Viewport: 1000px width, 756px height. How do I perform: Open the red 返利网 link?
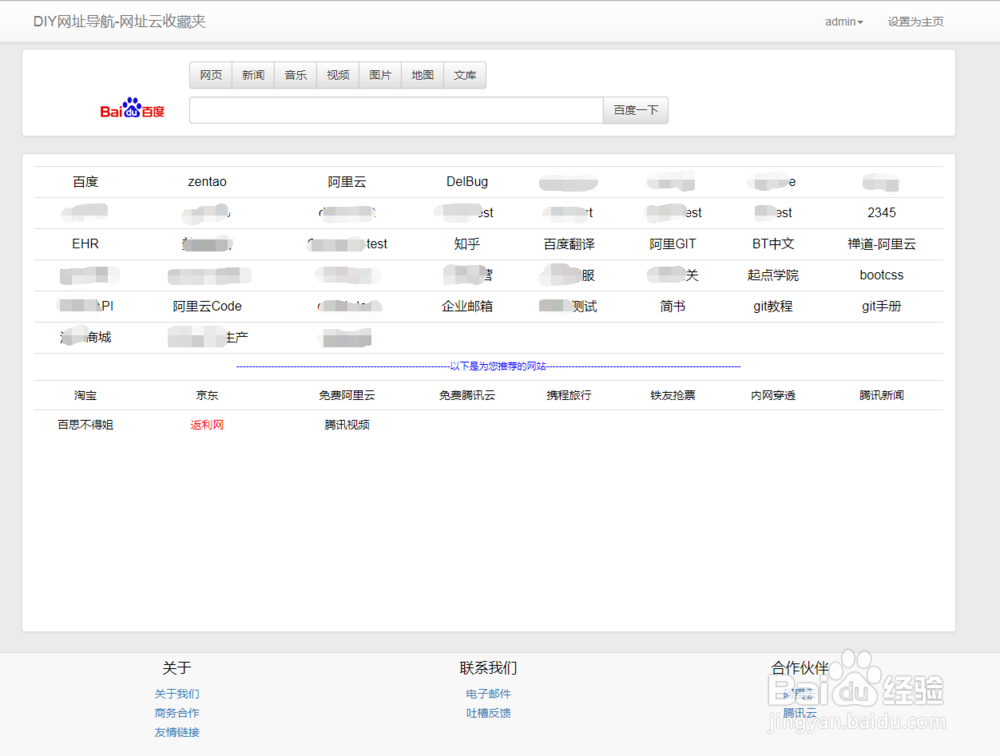click(x=207, y=425)
